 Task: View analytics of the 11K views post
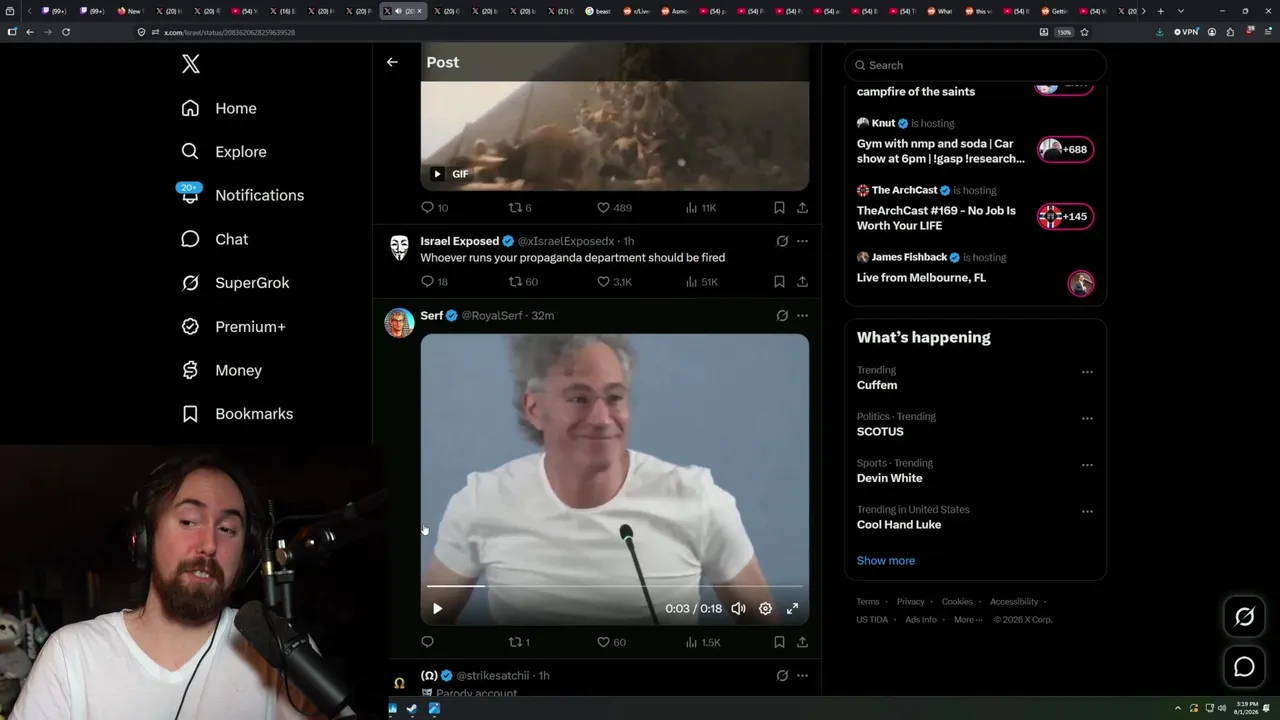pos(700,208)
